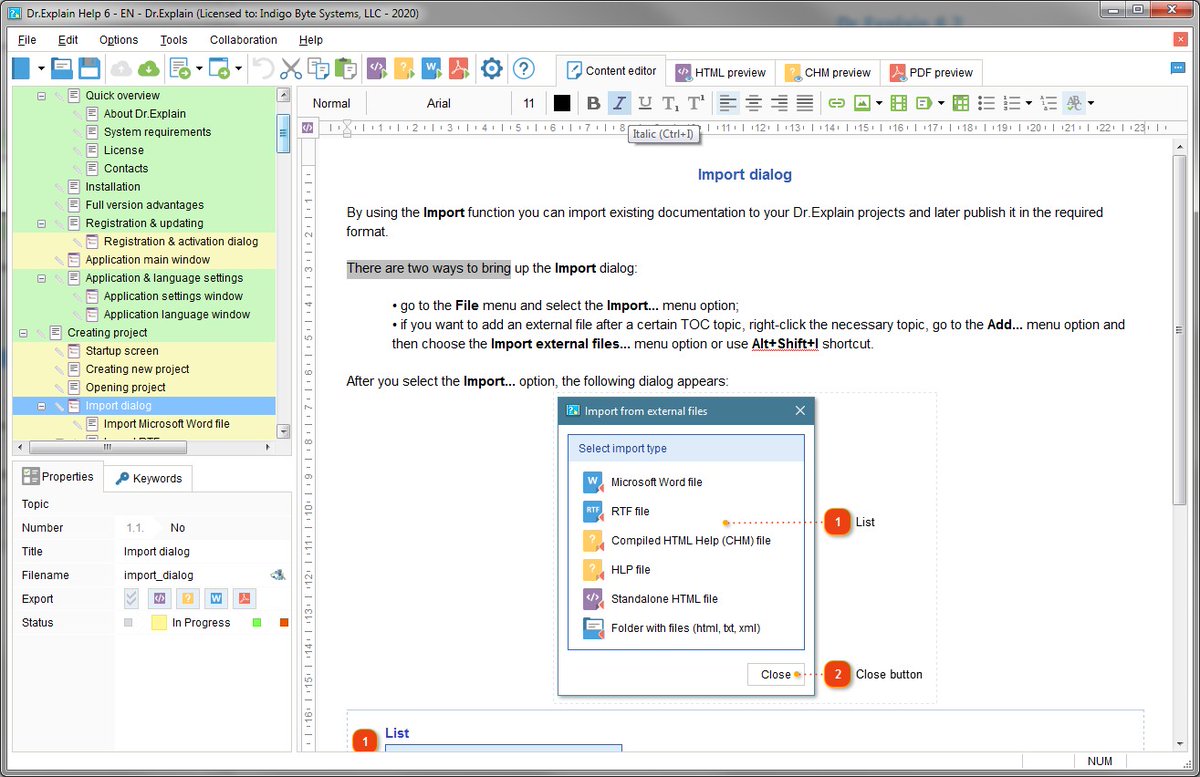Collapse the Quick overview tree node
Viewport: 1200px width, 777px height.
tap(42, 94)
